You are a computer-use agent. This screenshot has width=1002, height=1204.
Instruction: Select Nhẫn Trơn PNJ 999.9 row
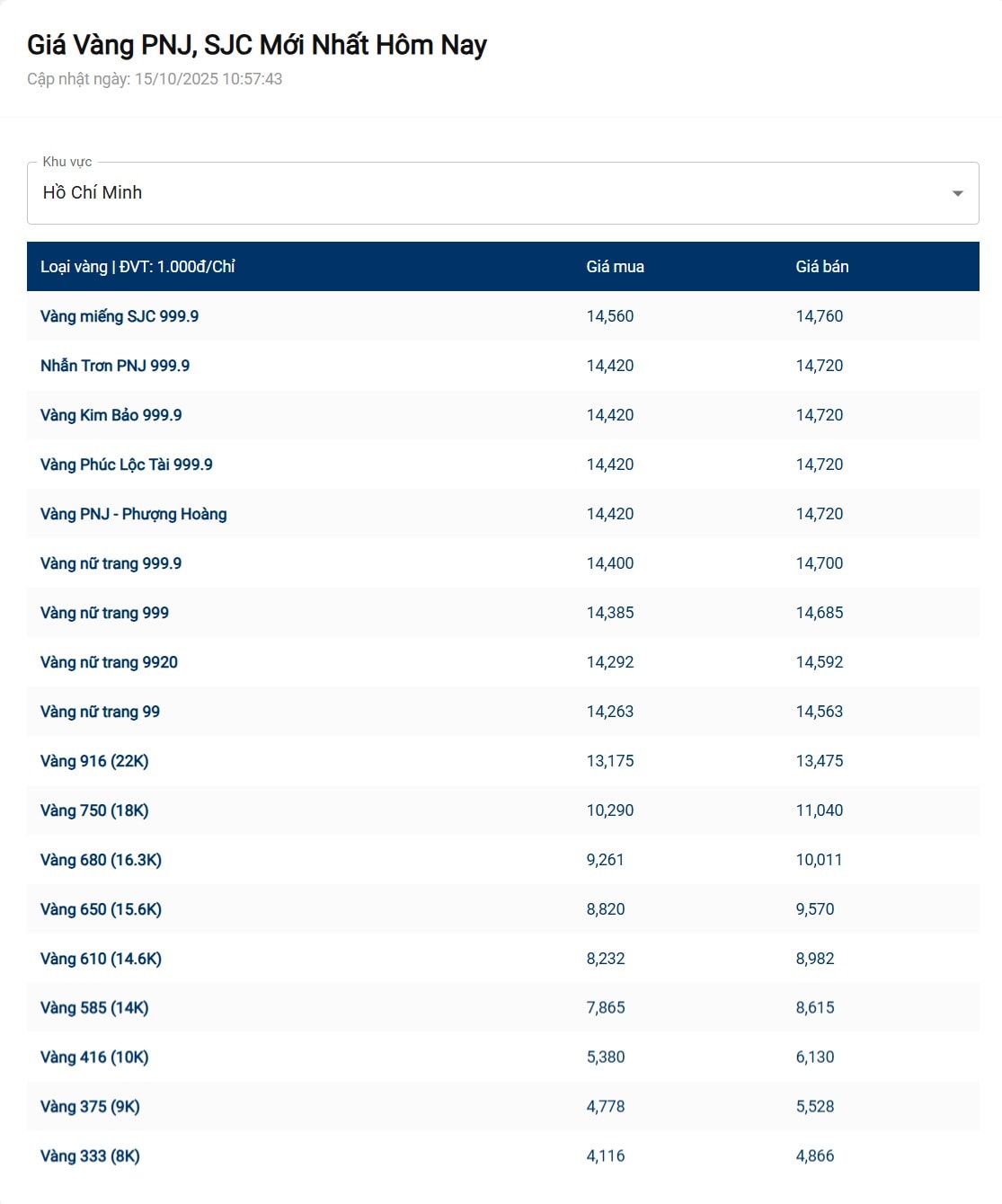(115, 366)
